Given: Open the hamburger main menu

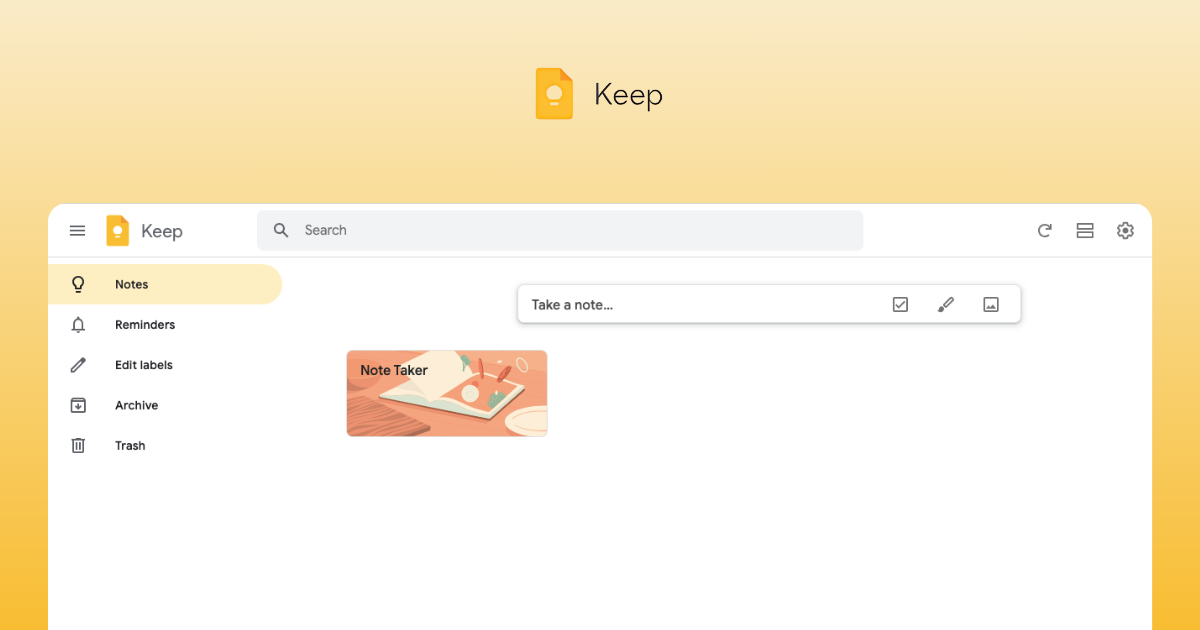Looking at the screenshot, I should [x=77, y=231].
